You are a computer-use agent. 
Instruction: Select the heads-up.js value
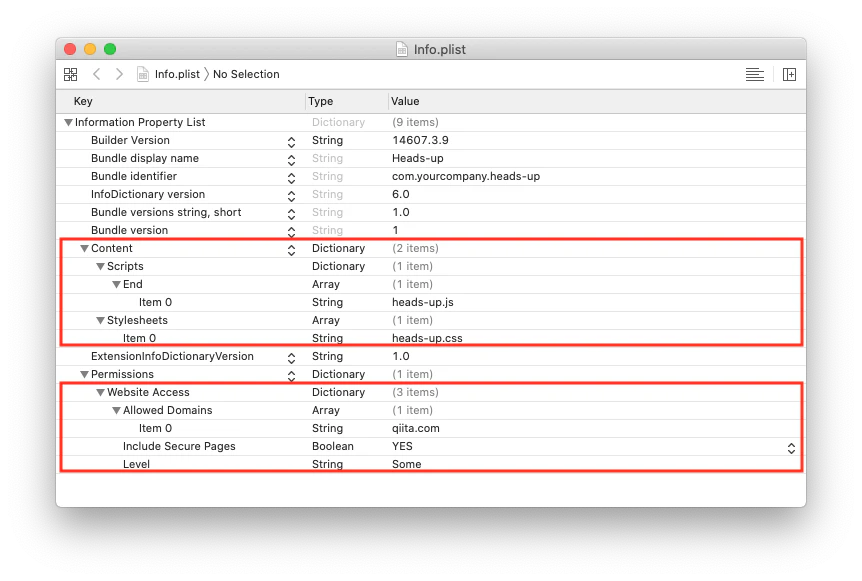(423, 302)
